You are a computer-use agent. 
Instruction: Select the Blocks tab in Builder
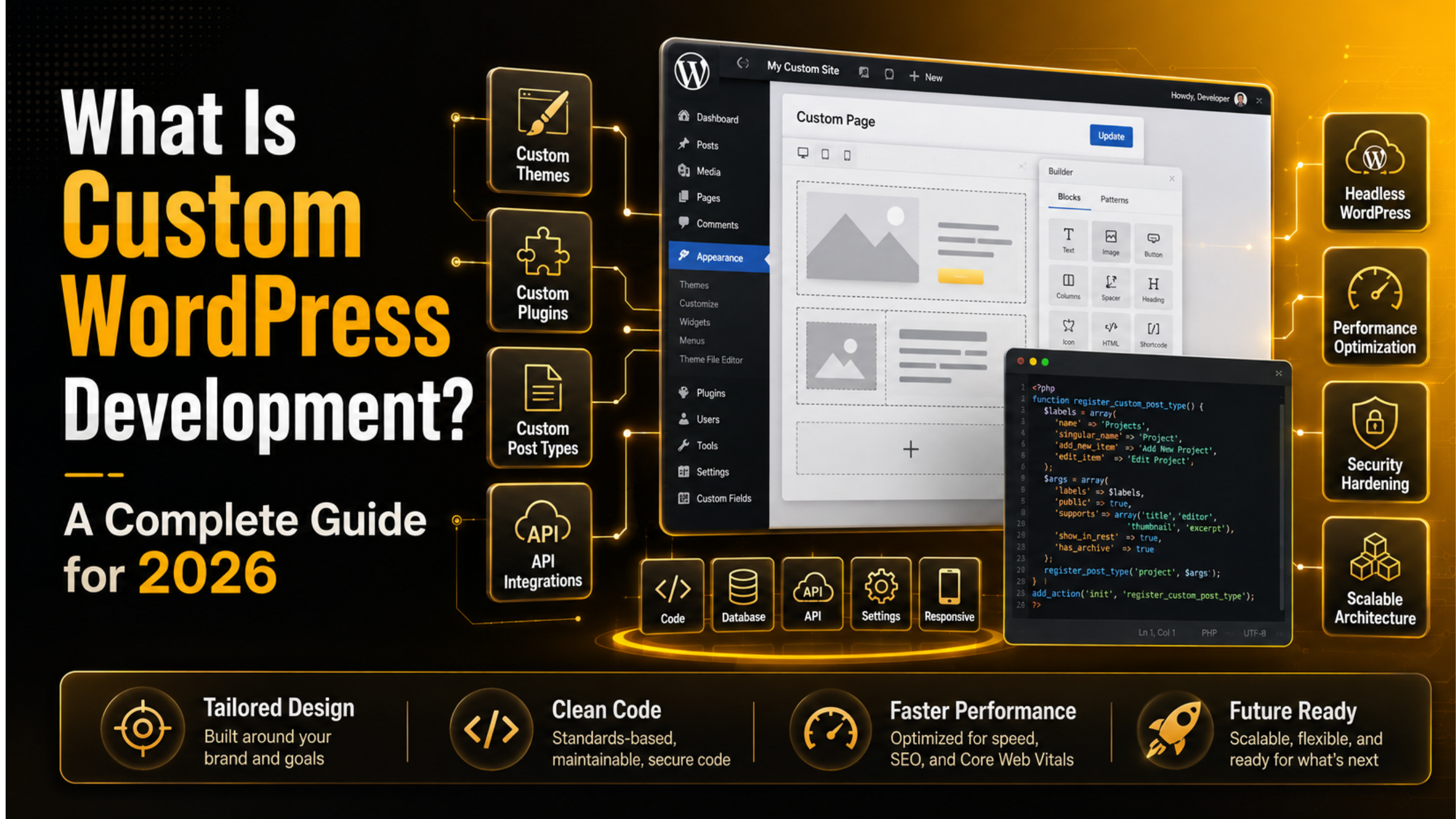[x=1069, y=197]
